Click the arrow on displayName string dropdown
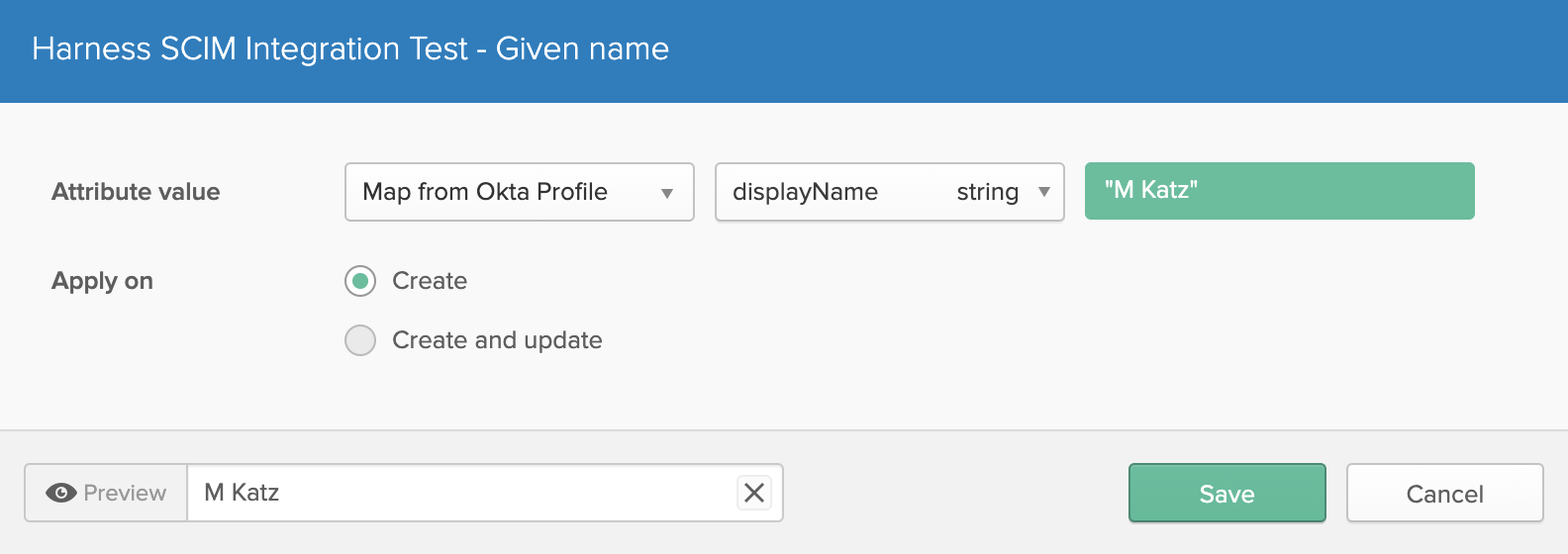The height and width of the screenshot is (554, 1568). coord(1043,192)
